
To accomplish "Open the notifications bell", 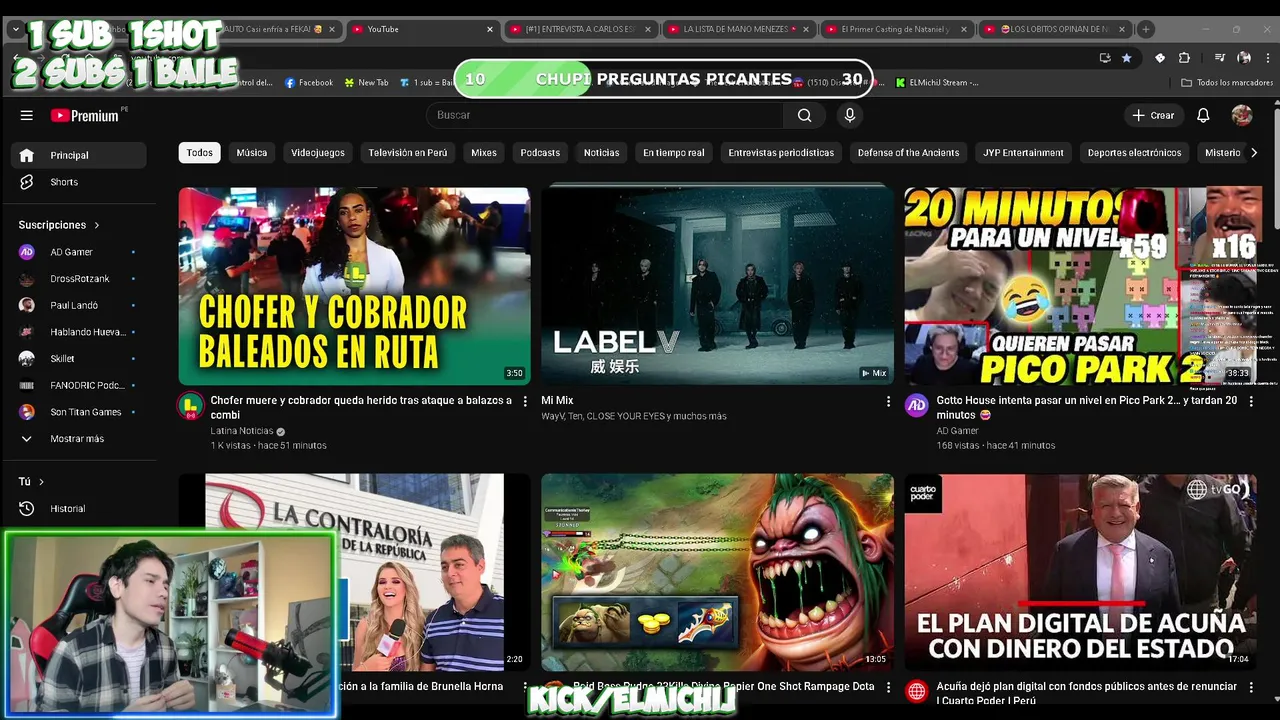I will [1203, 115].
